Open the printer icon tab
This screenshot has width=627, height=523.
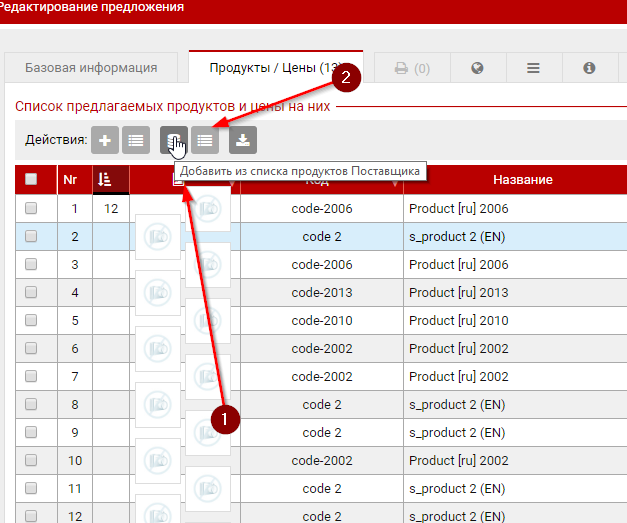click(x=411, y=68)
